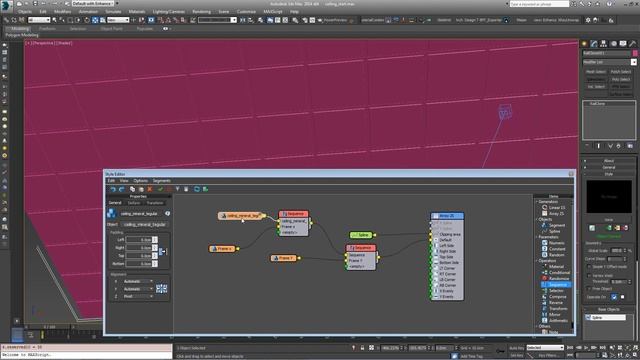Open the Options menu in Style Editor
This screenshot has height=360, width=640.
140,180
